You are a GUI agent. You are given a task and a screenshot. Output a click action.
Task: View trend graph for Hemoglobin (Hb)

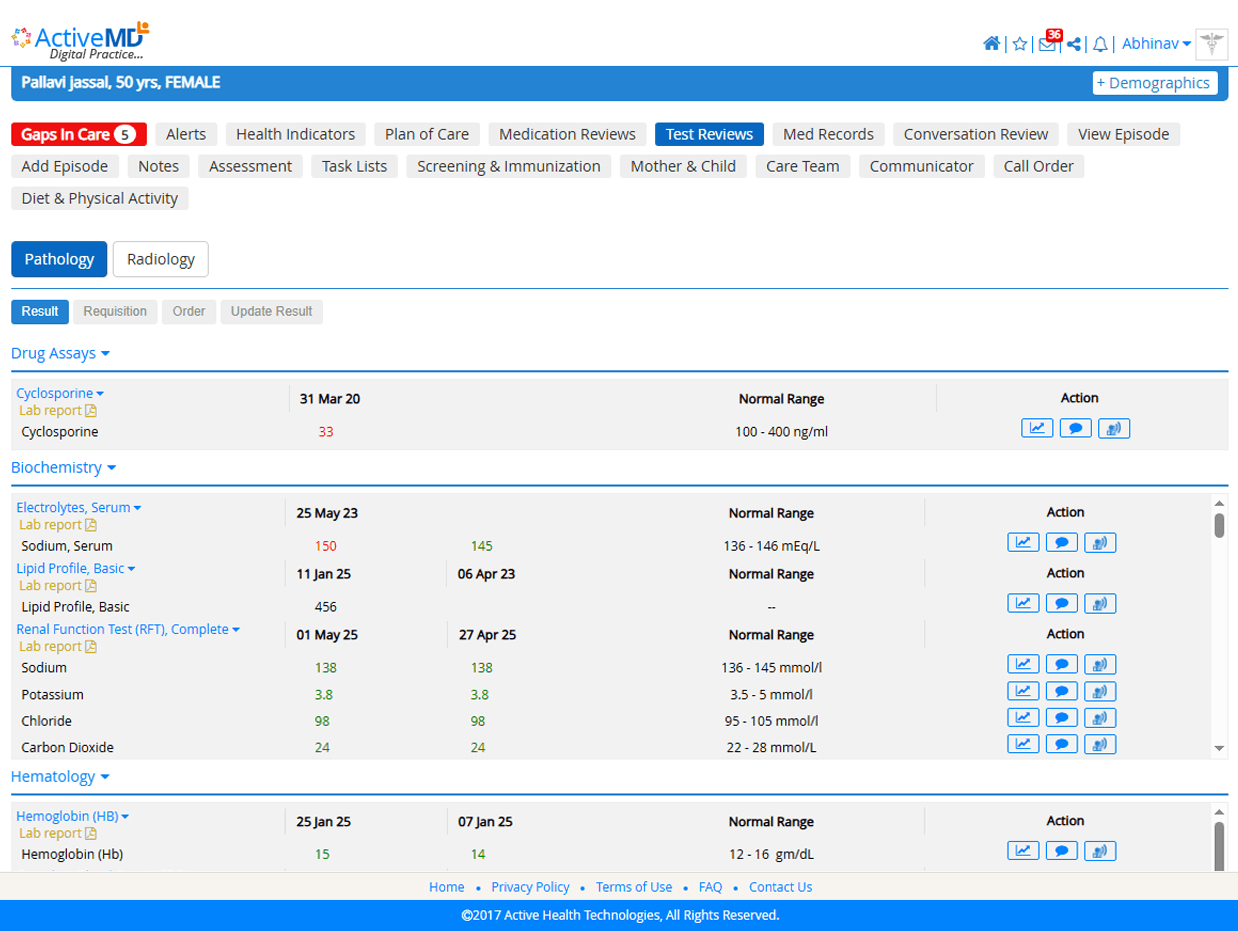1023,851
